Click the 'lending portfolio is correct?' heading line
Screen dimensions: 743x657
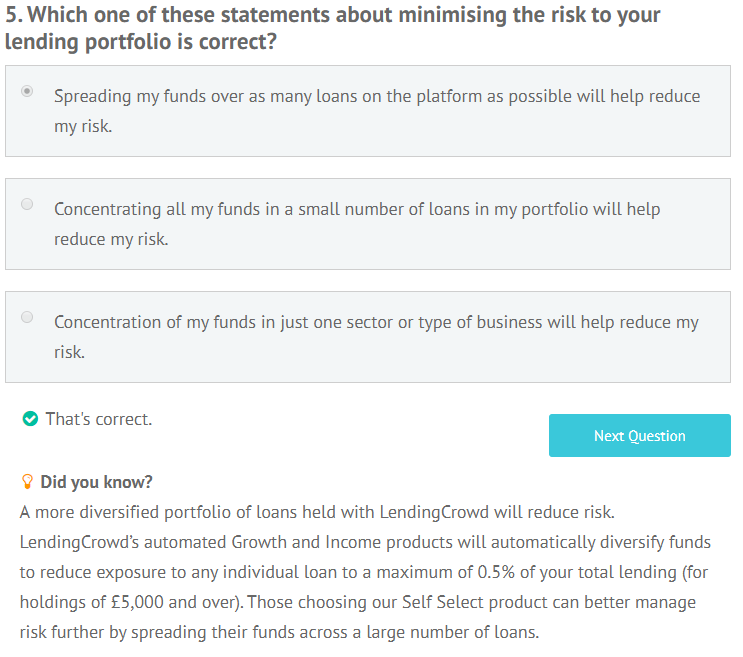pos(141,42)
